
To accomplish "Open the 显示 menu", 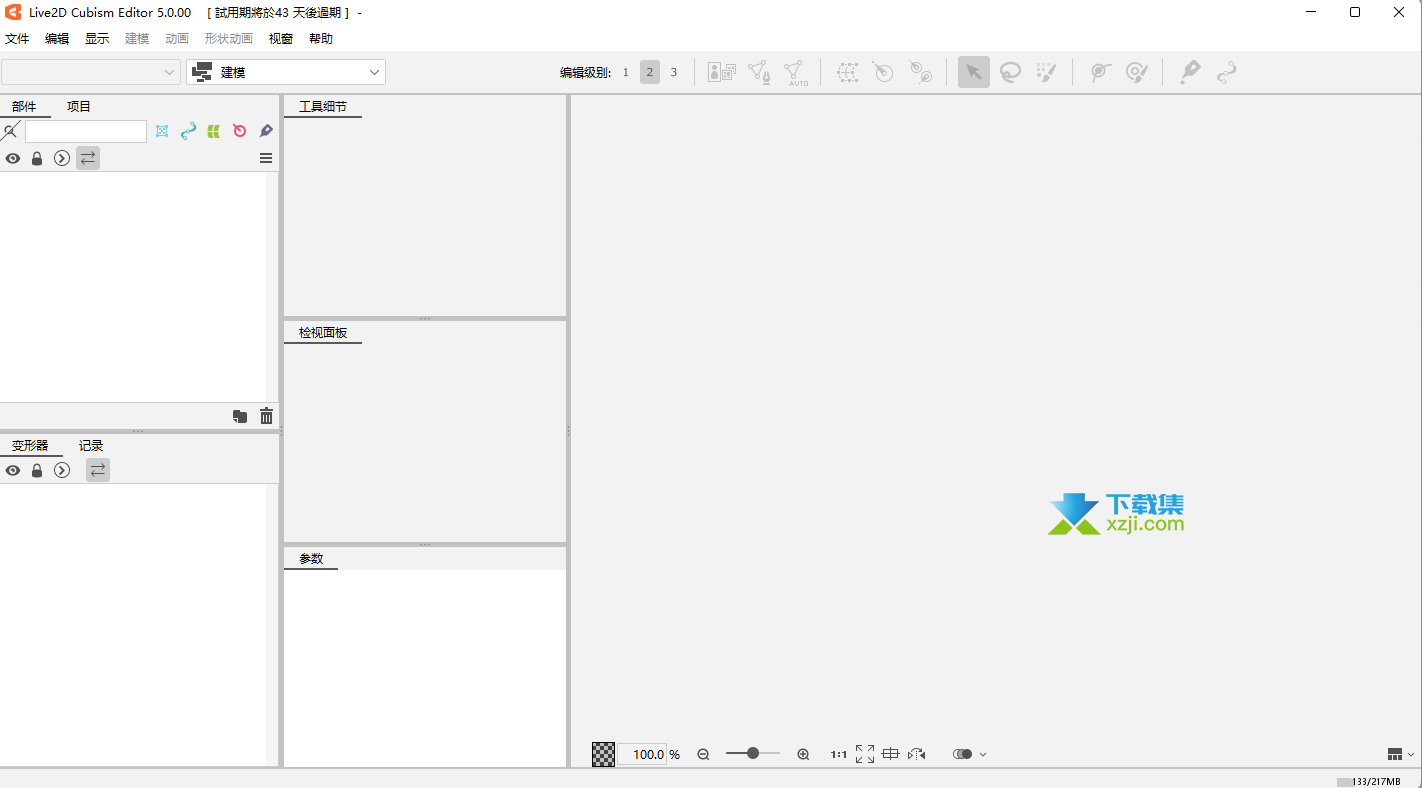I will coord(97,39).
